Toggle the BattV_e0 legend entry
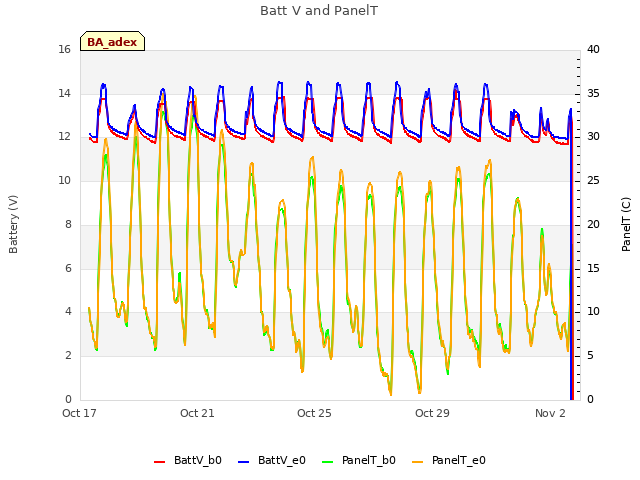This screenshot has width=640, height=480. pyautogui.click(x=271, y=460)
